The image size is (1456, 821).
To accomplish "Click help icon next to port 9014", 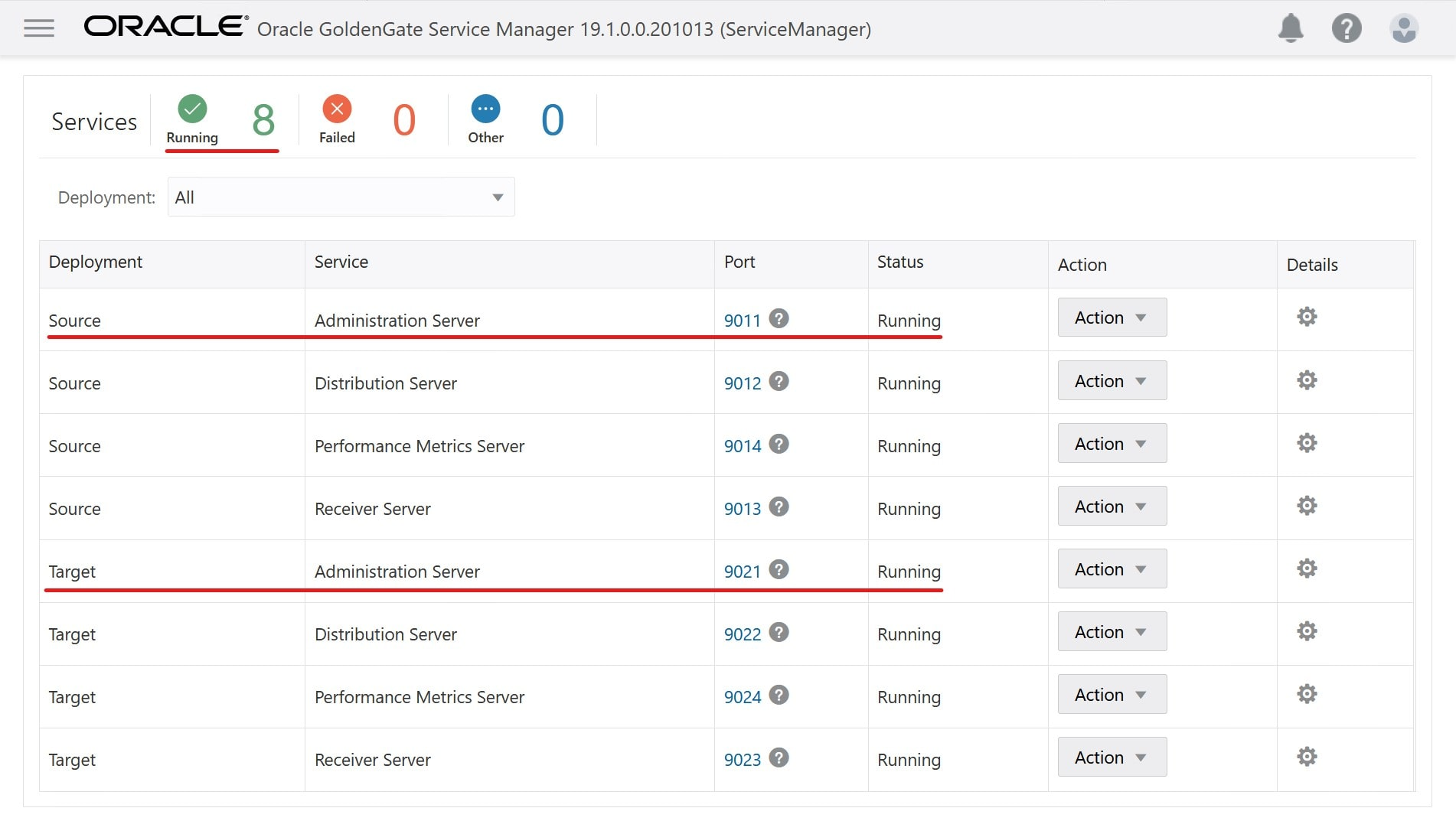I will [x=779, y=445].
